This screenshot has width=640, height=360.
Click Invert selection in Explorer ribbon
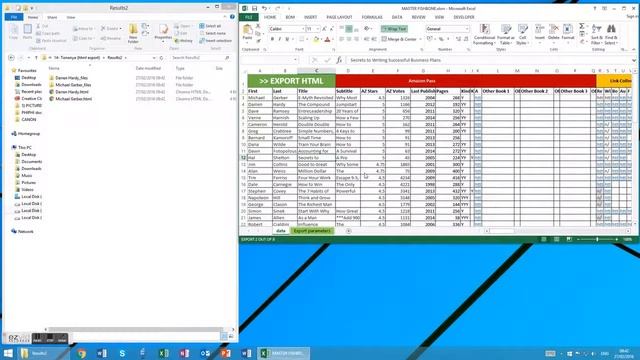pos(215,41)
